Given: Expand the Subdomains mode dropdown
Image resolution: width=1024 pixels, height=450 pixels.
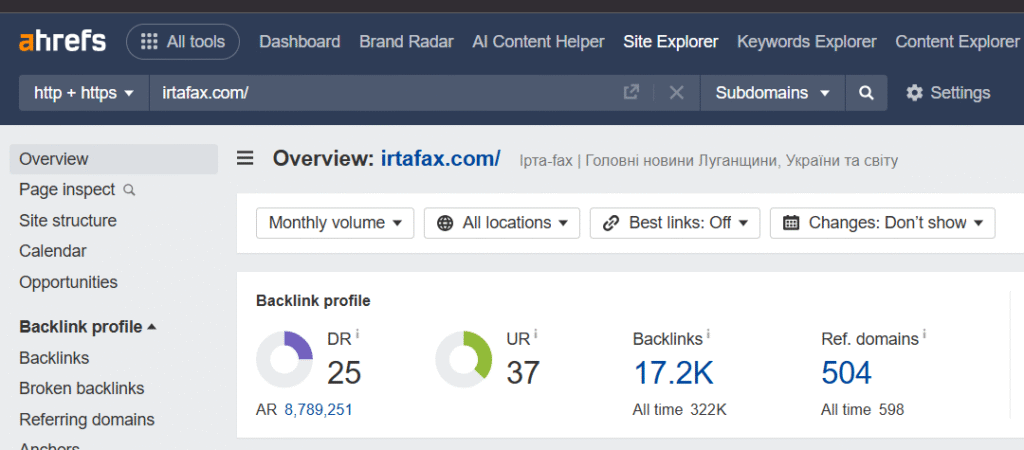Looking at the screenshot, I should tap(773, 93).
